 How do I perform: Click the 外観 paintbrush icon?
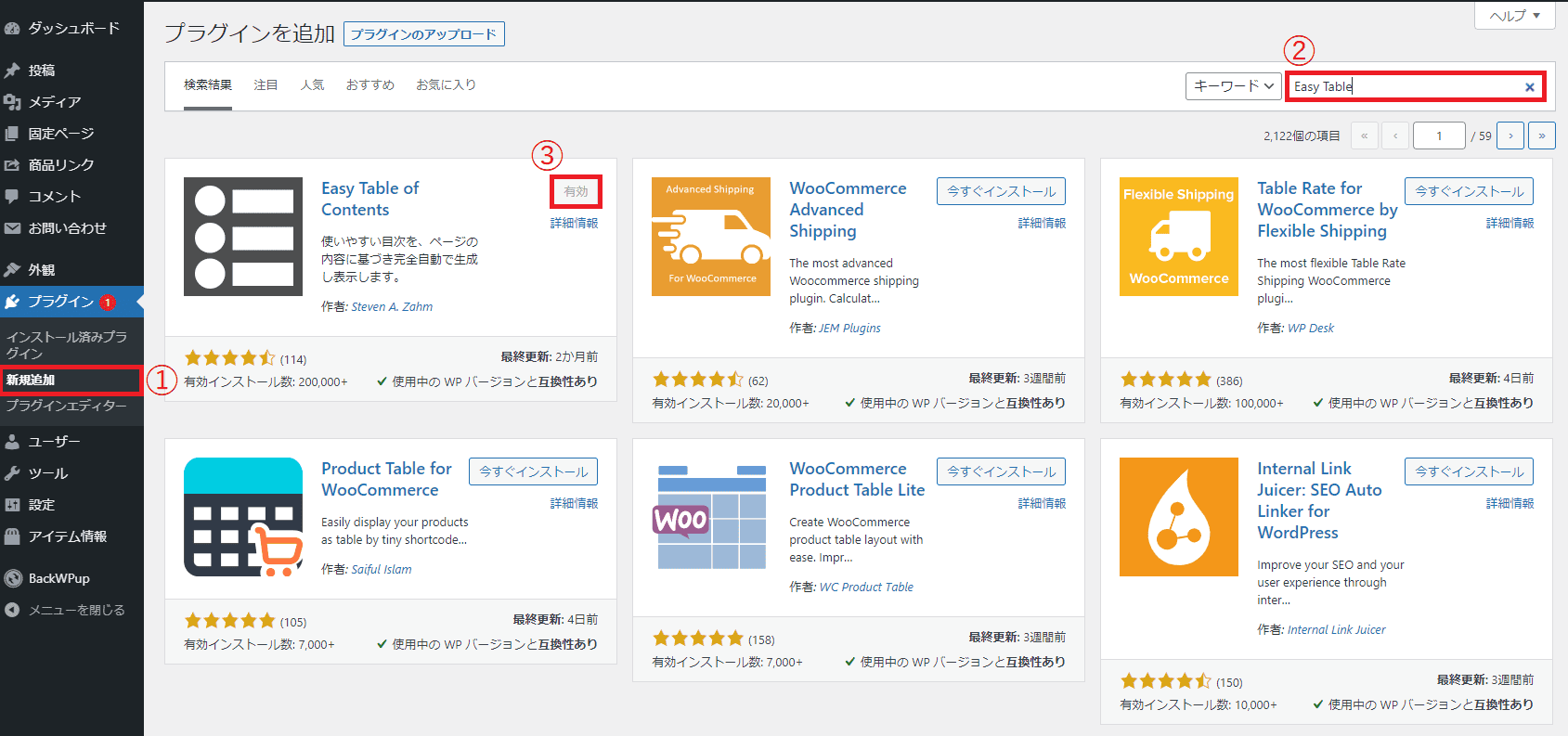pyautogui.click(x=12, y=270)
